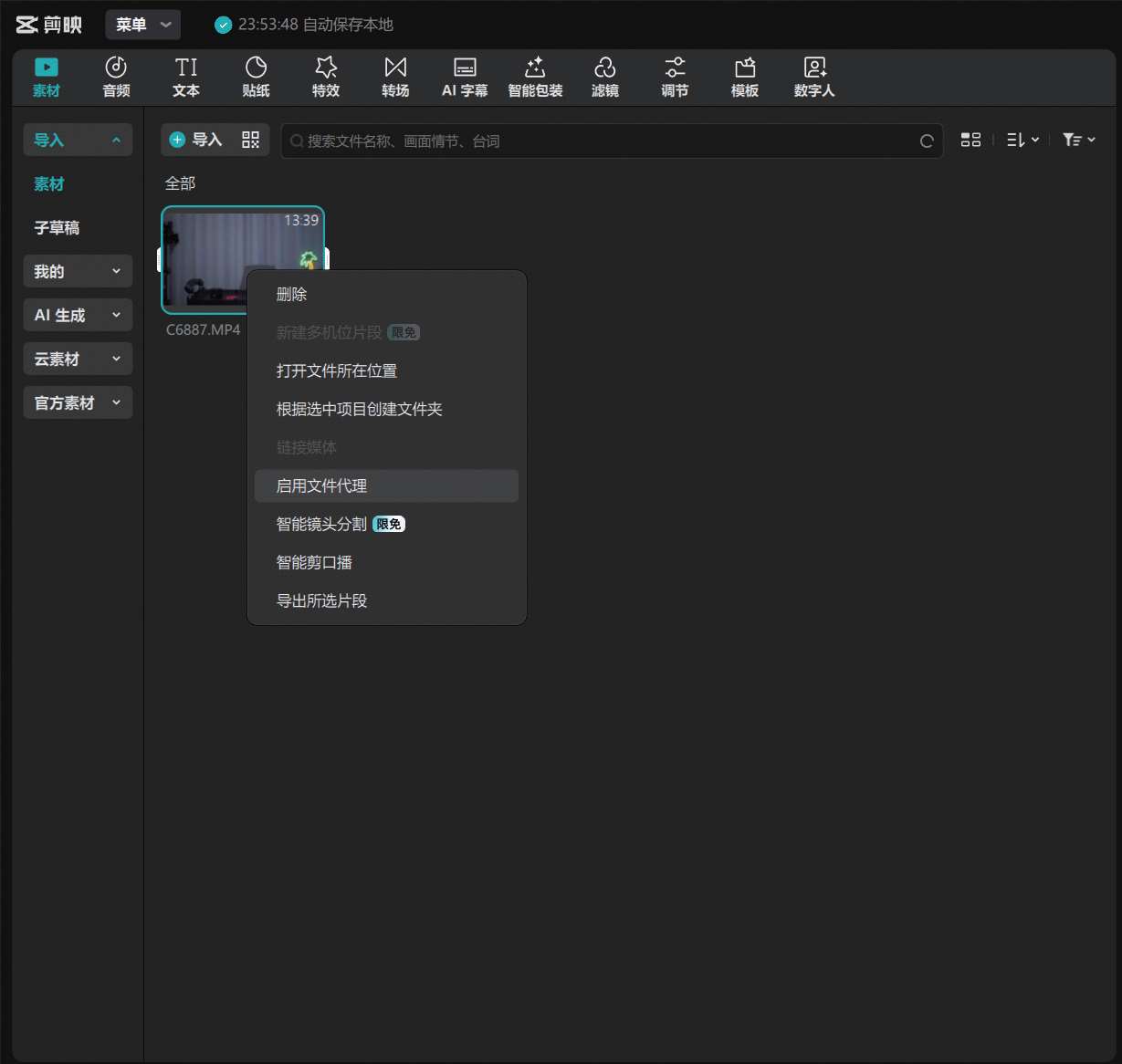Viewport: 1122px width, 1064px height.
Task: Open the 数字人 digital human panel
Action: (813, 77)
